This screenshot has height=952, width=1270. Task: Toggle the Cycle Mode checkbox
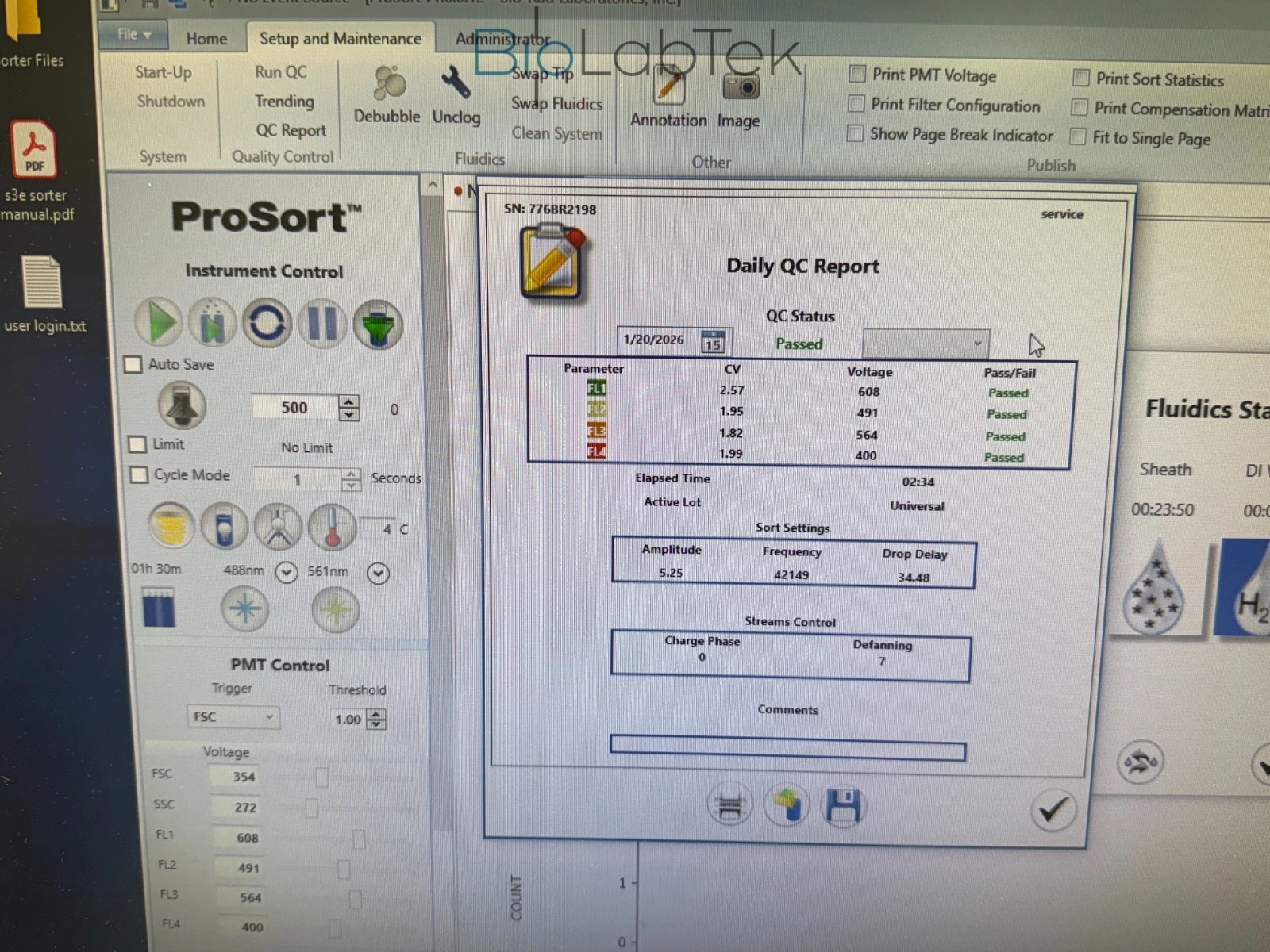(139, 475)
